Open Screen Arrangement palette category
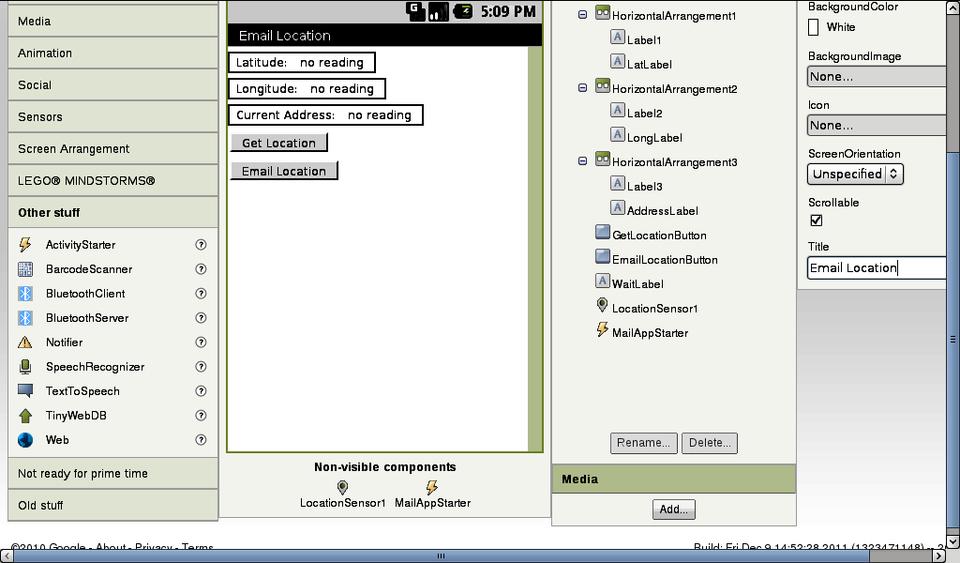Screen dimensions: 960x563 [x=113, y=149]
